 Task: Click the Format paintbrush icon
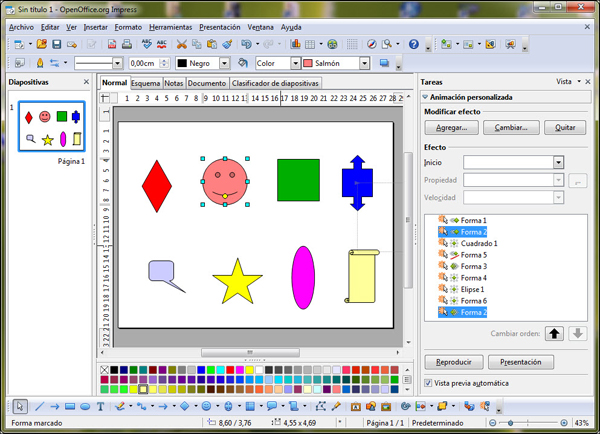[227, 44]
